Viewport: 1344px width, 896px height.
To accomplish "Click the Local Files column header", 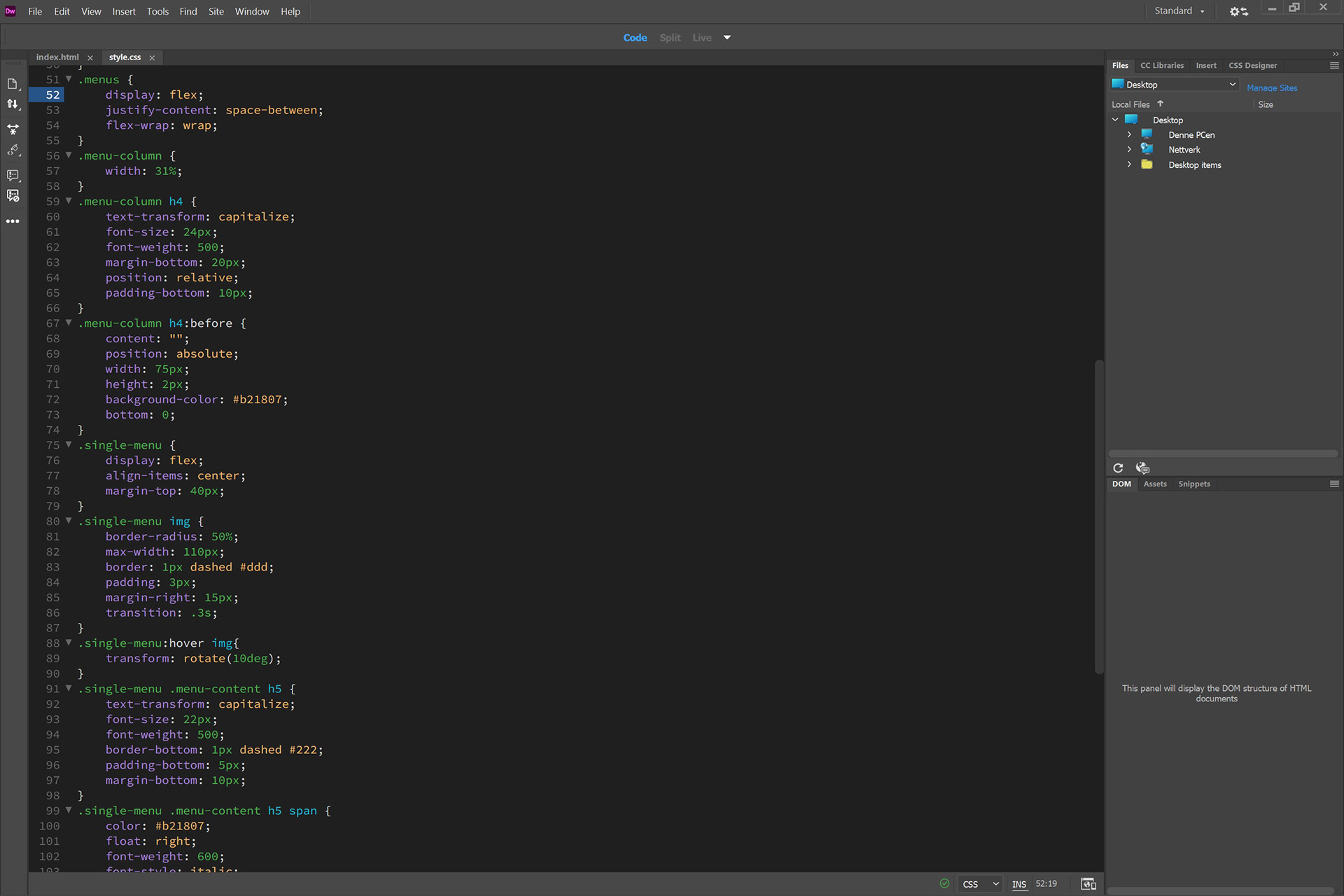I will tap(1130, 104).
